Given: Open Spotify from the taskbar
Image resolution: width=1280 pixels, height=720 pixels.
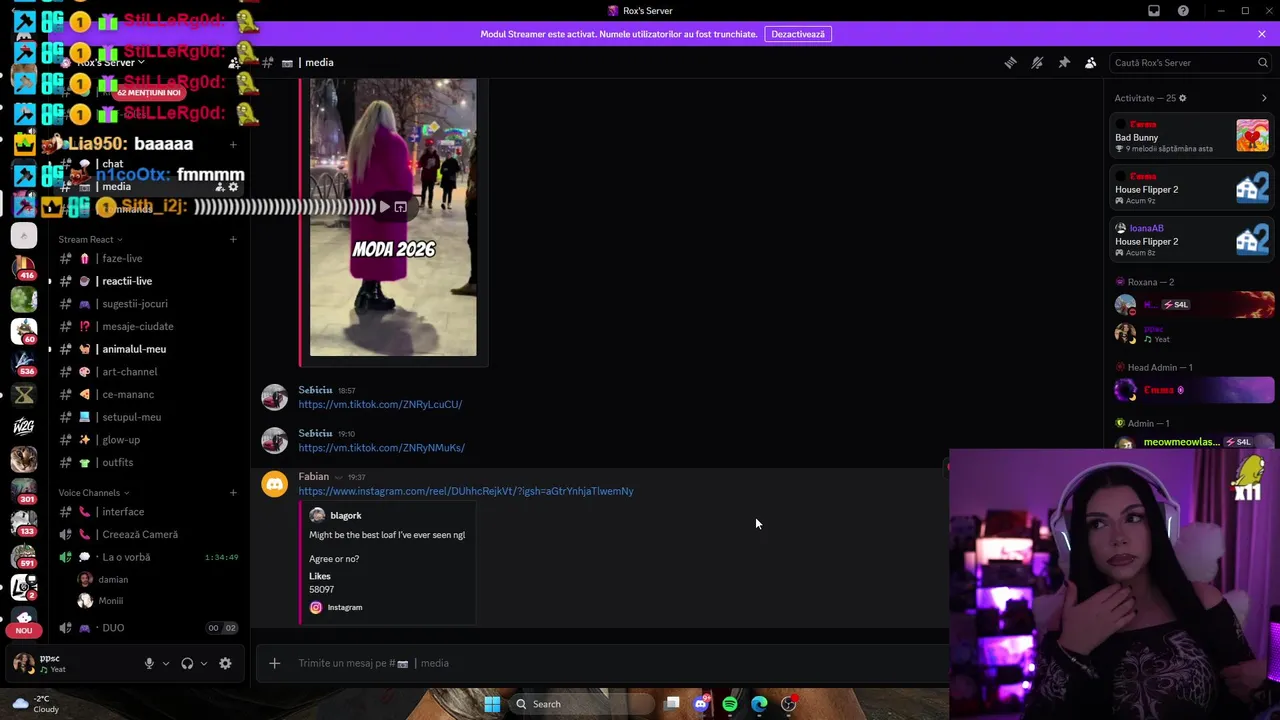Looking at the screenshot, I should [730, 704].
